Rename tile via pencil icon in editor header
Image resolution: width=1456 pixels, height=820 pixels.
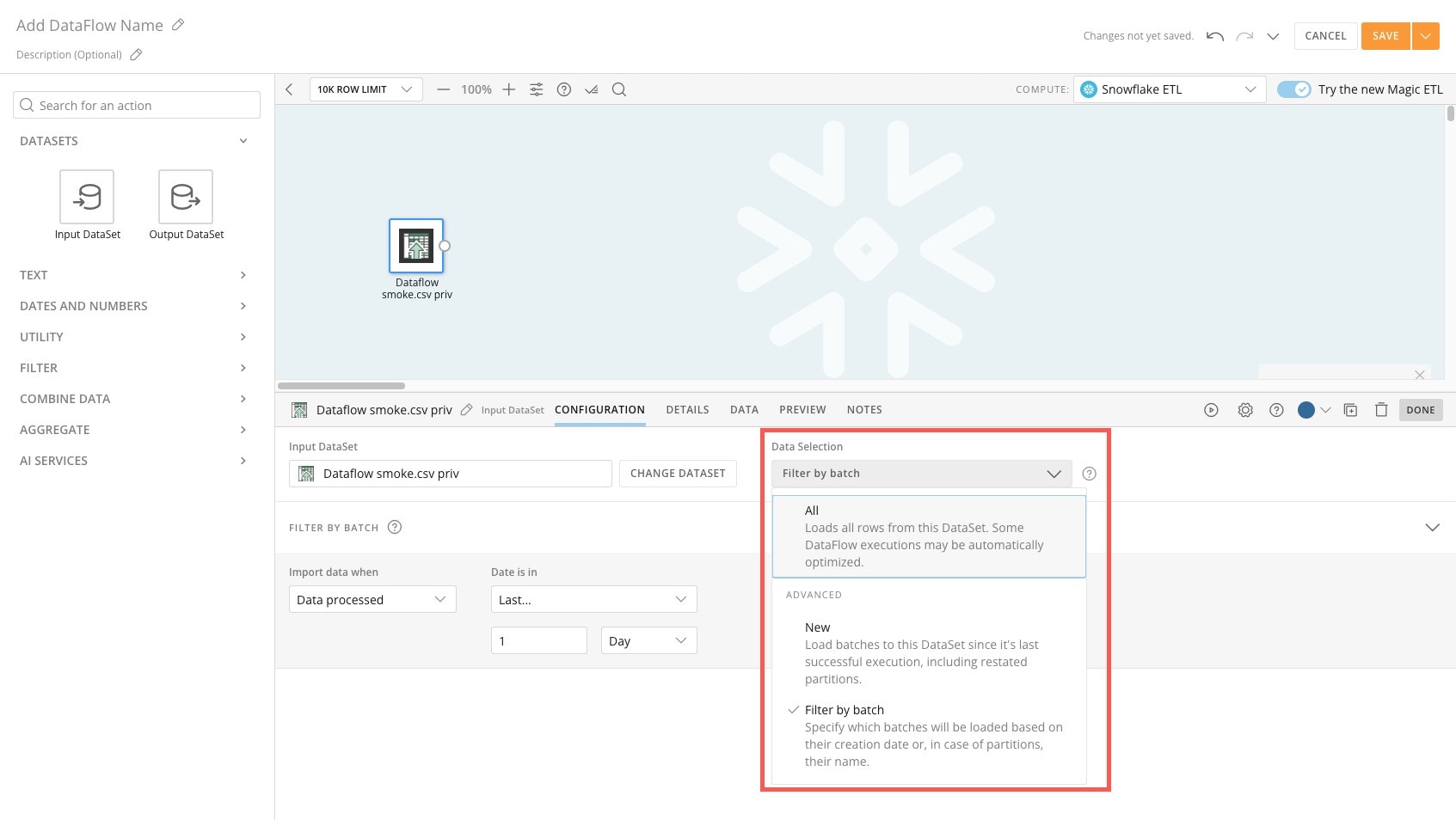(466, 410)
